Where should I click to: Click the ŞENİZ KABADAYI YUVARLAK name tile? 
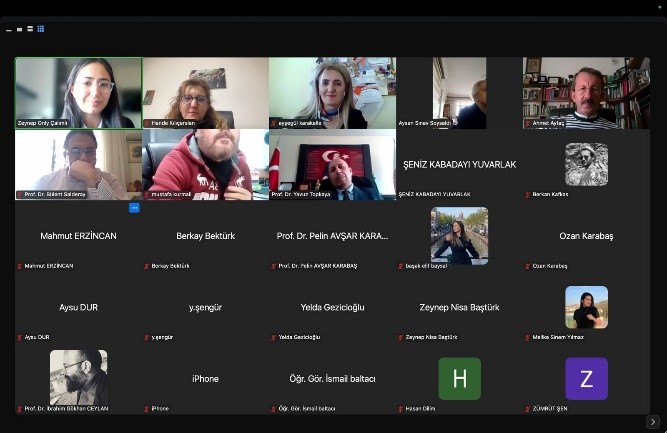click(x=459, y=164)
